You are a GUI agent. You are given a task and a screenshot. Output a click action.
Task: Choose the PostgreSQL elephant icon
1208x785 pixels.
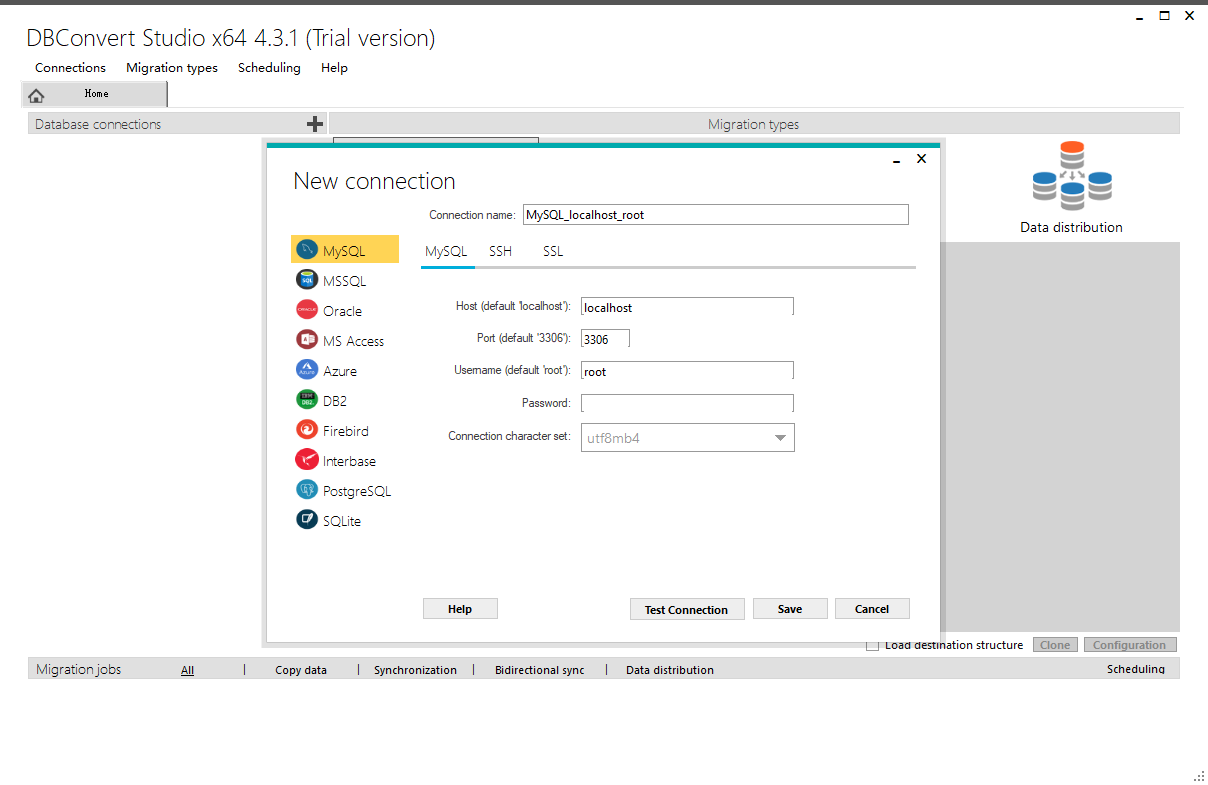307,490
